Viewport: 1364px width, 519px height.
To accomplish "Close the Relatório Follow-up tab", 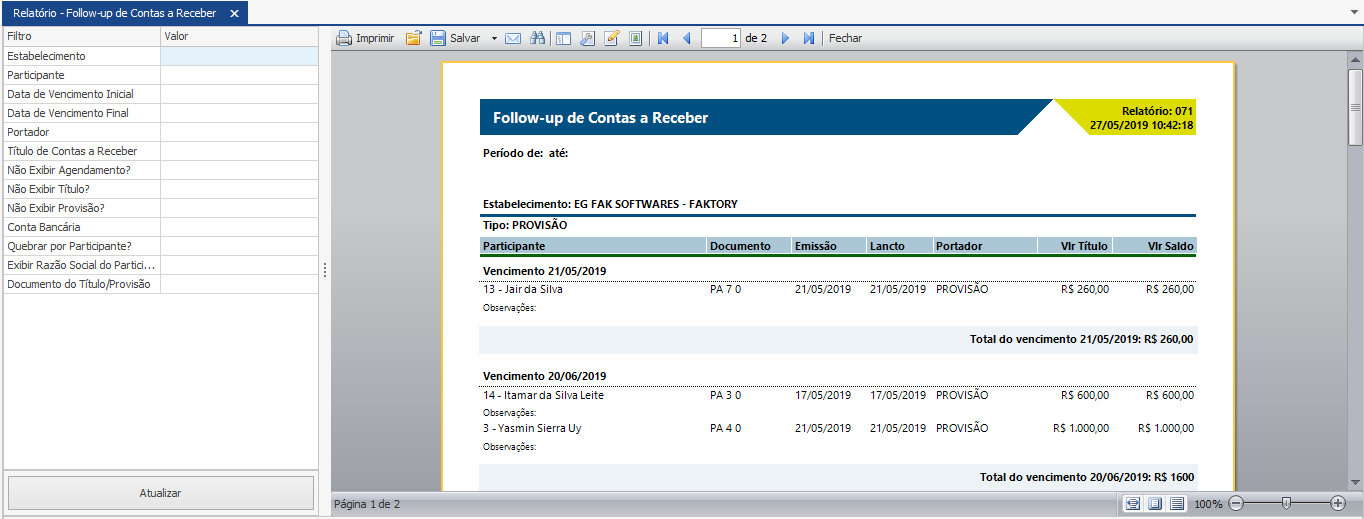I will [x=234, y=13].
